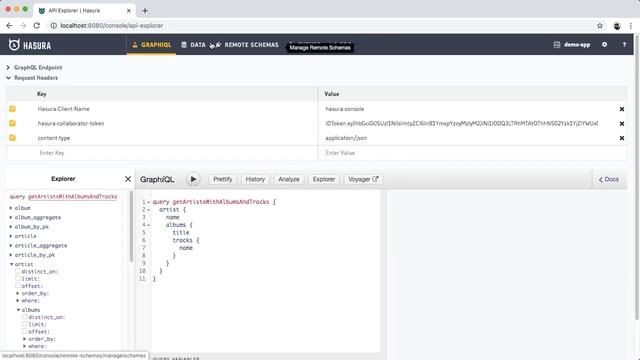Reload the browser page
Viewport: 640px width, 360px height.
pos(37,25)
